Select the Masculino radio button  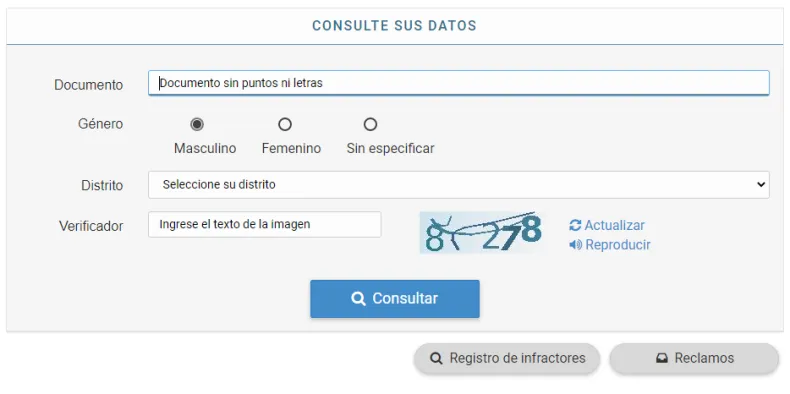tap(197, 124)
